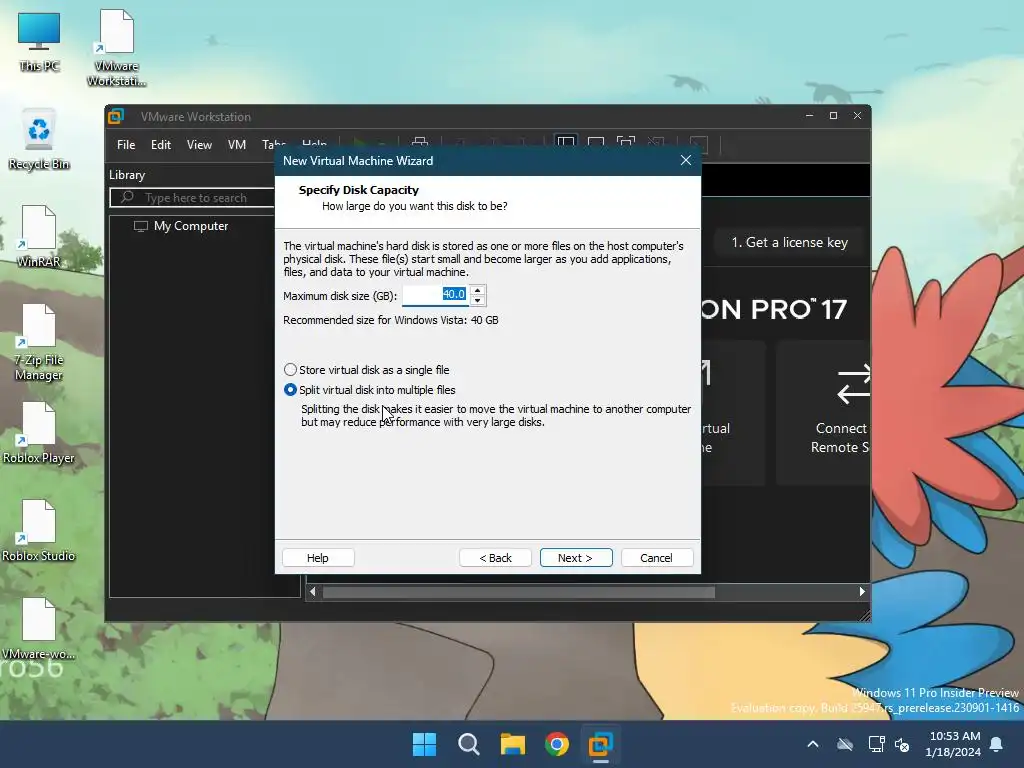The height and width of the screenshot is (768, 1024).
Task: Open the File menu
Action: pos(126,145)
